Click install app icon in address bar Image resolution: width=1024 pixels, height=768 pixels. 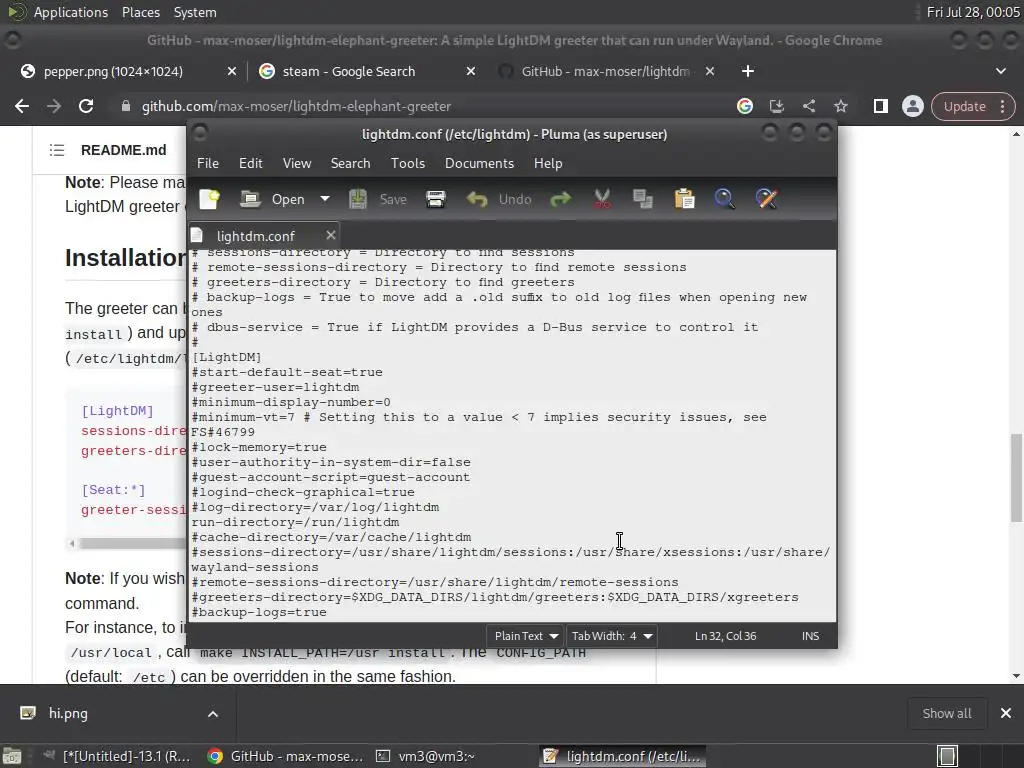pyautogui.click(x=776, y=106)
